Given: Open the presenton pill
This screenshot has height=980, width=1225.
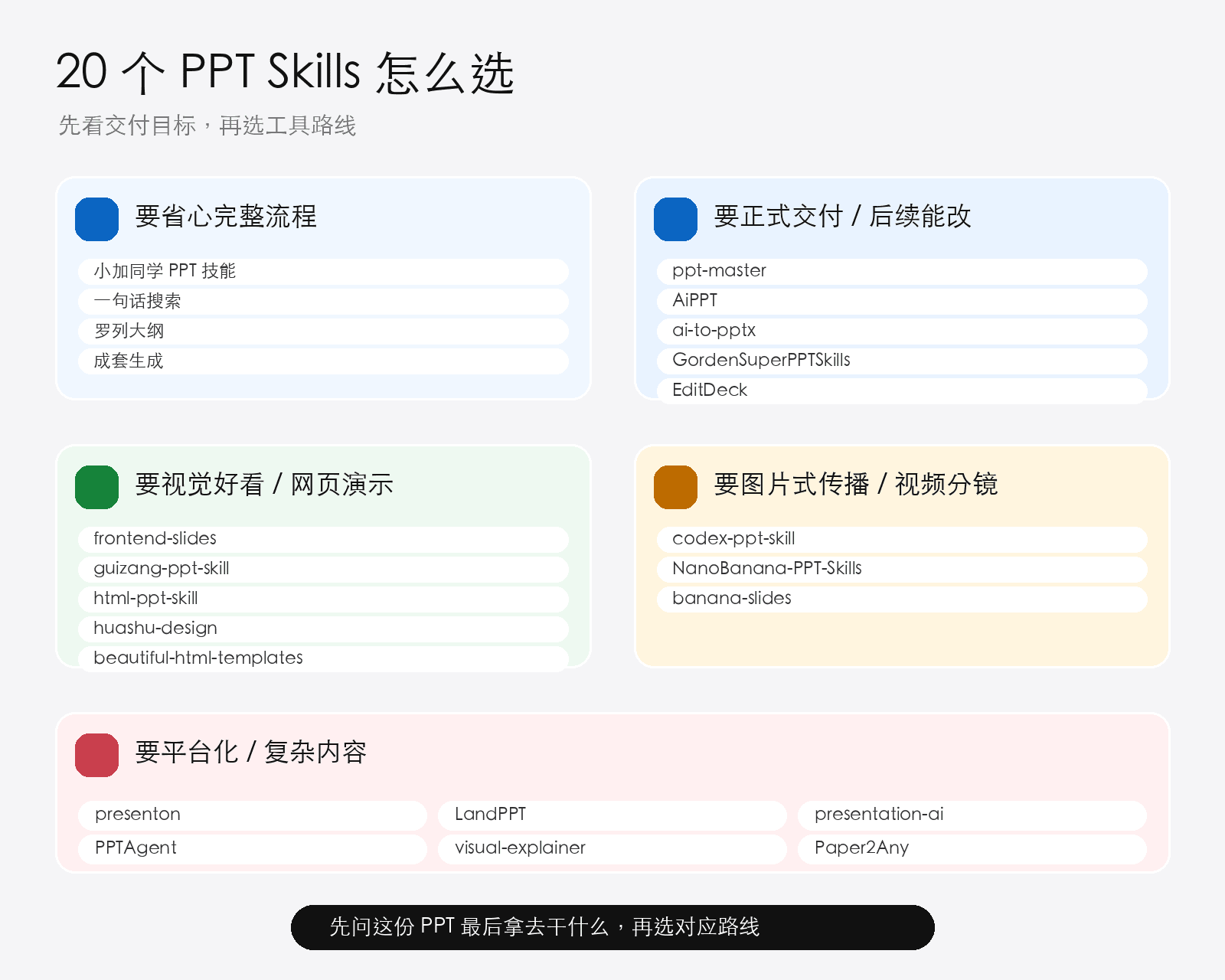Looking at the screenshot, I should (x=253, y=815).
